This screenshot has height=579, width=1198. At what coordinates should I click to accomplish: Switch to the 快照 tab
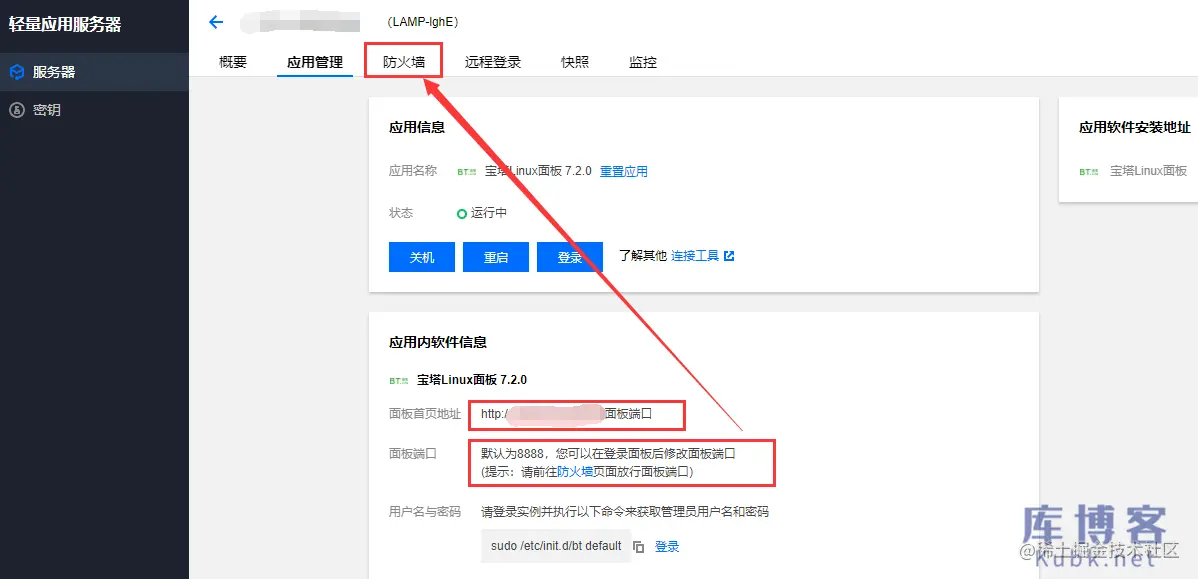point(575,63)
